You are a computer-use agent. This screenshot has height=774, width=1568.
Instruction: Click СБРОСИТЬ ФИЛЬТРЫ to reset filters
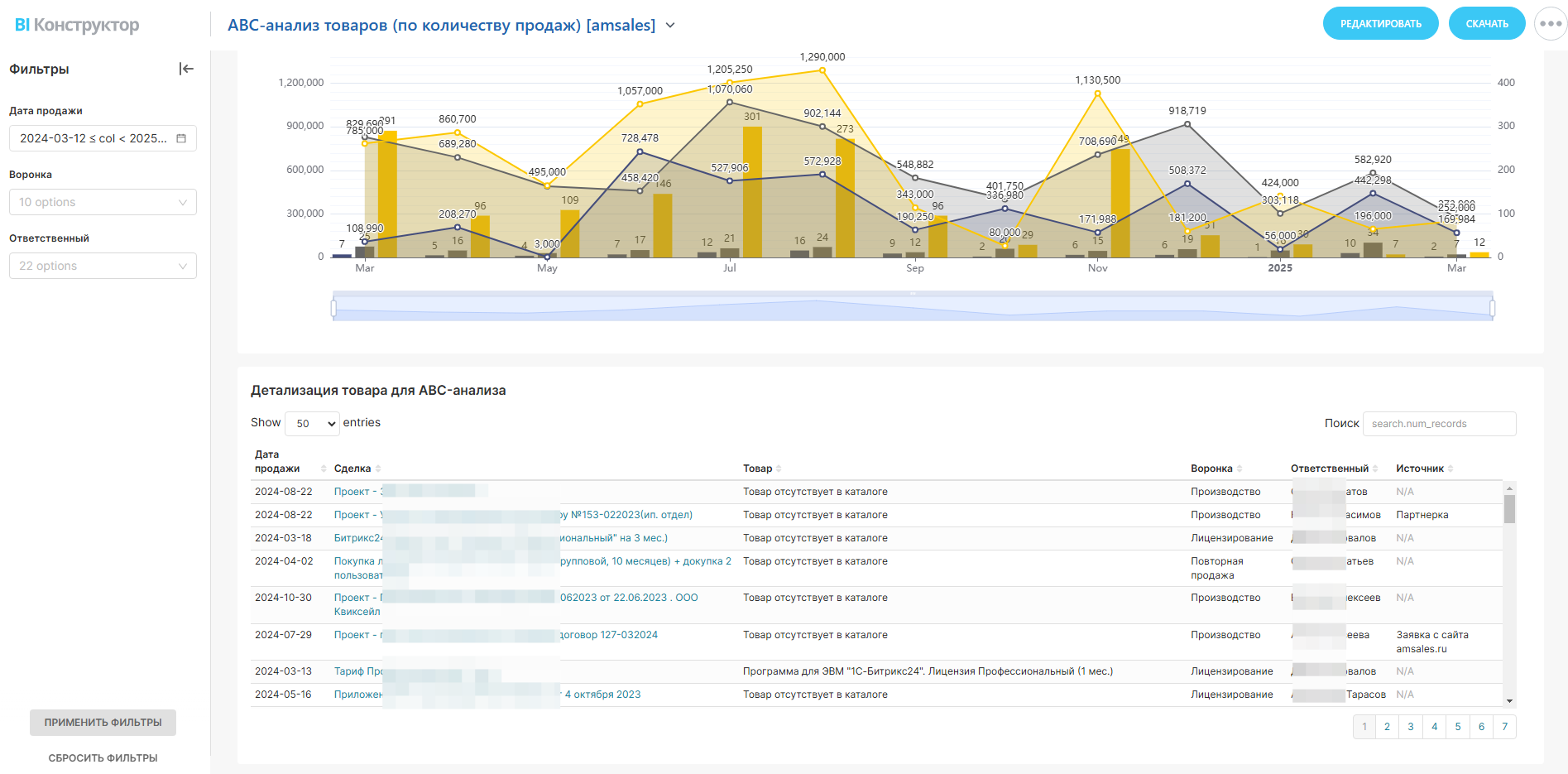[x=103, y=757]
